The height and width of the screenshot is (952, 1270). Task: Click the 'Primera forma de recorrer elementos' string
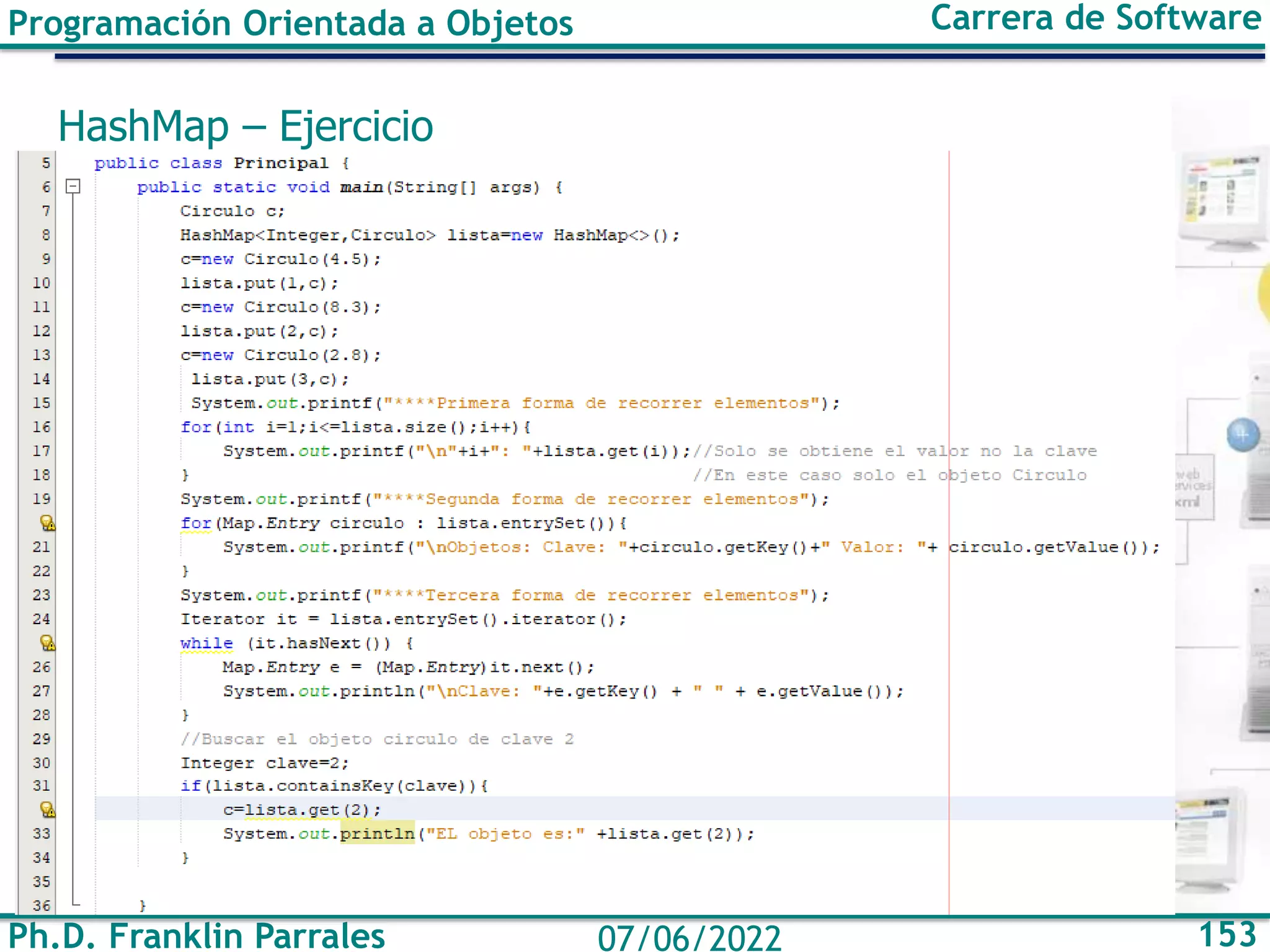pos(602,403)
